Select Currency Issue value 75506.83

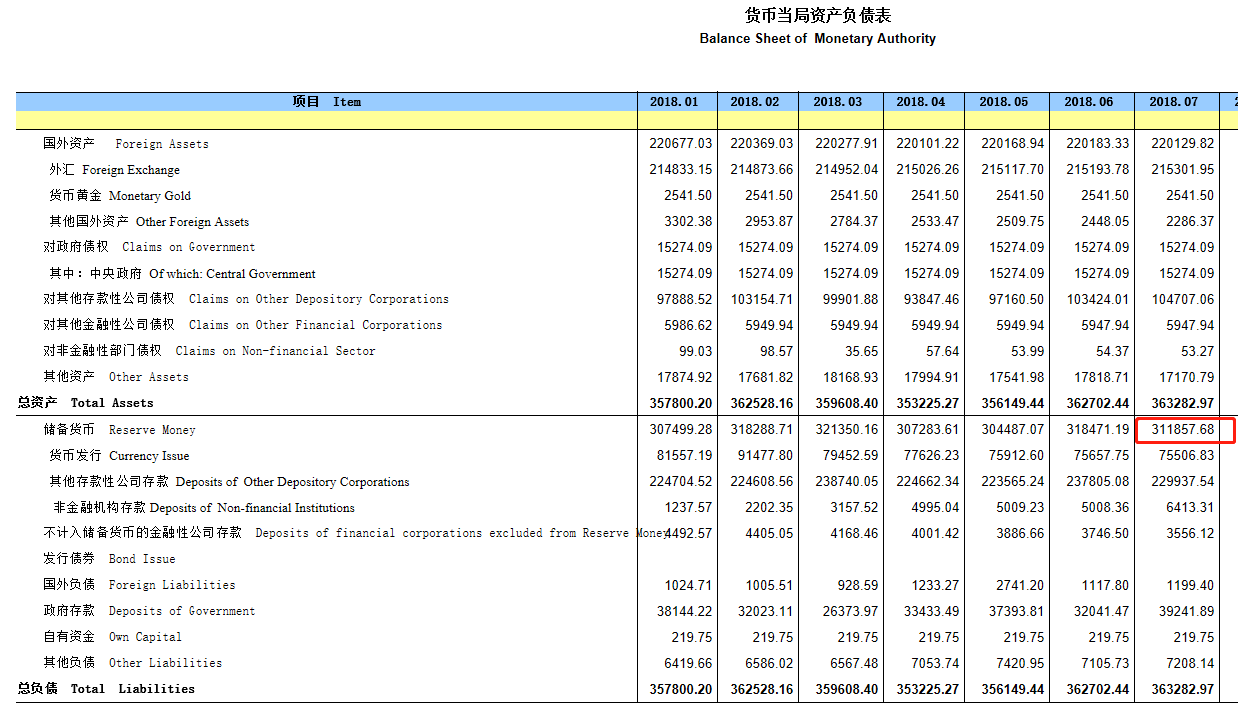(x=1187, y=456)
